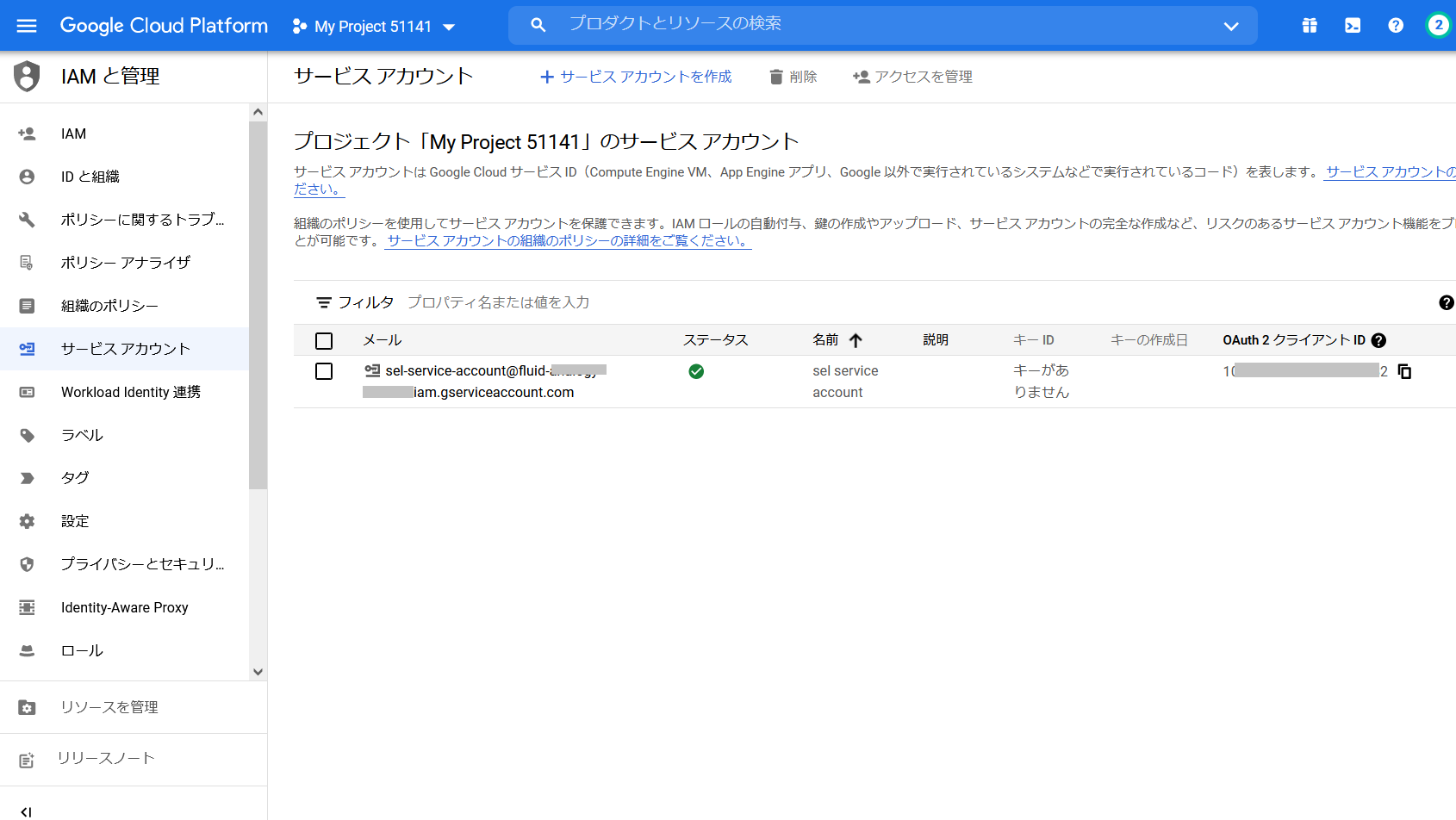Open ロール in the sidebar

[125, 650]
